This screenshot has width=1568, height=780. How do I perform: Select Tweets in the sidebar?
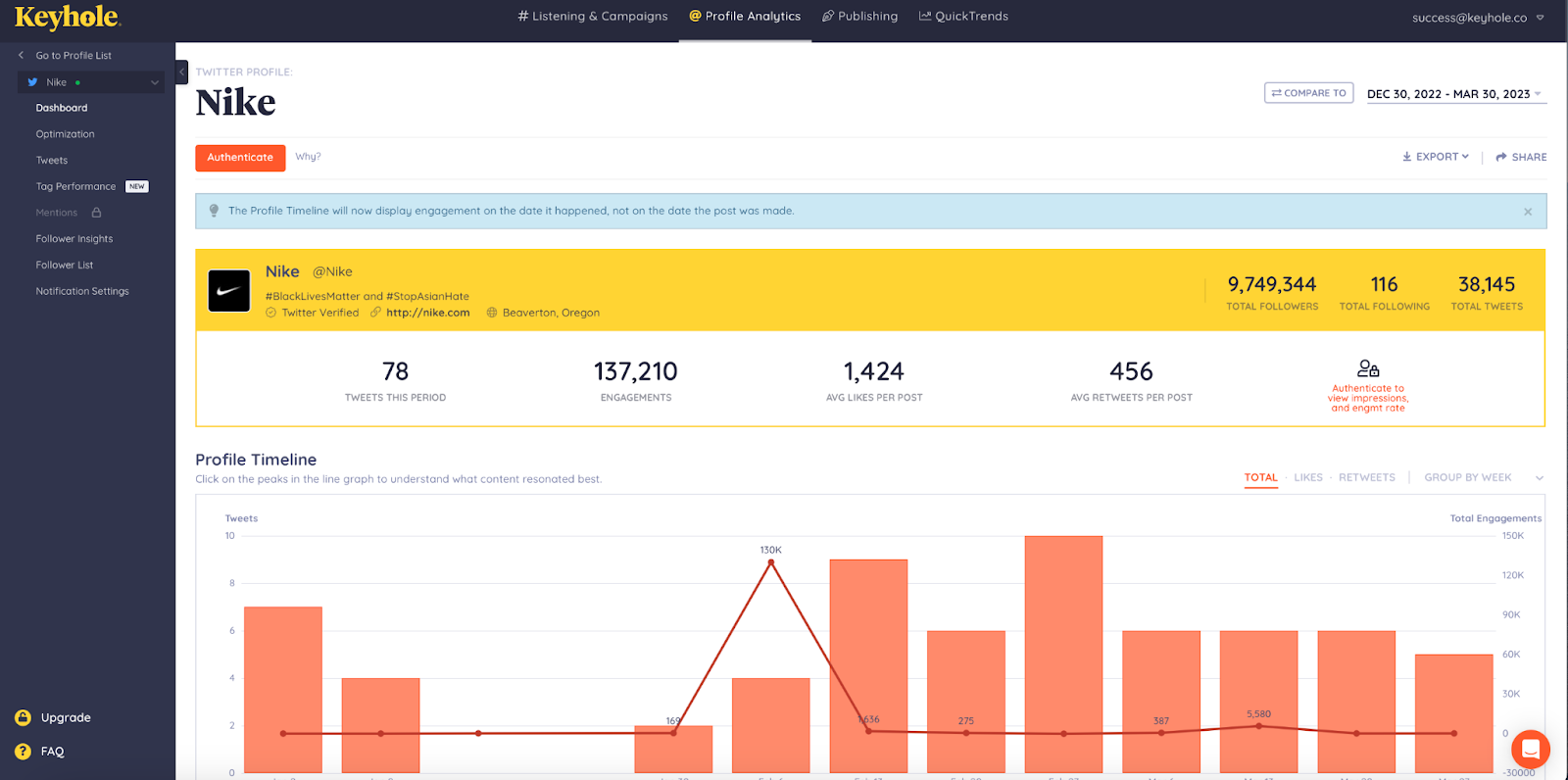tap(52, 161)
